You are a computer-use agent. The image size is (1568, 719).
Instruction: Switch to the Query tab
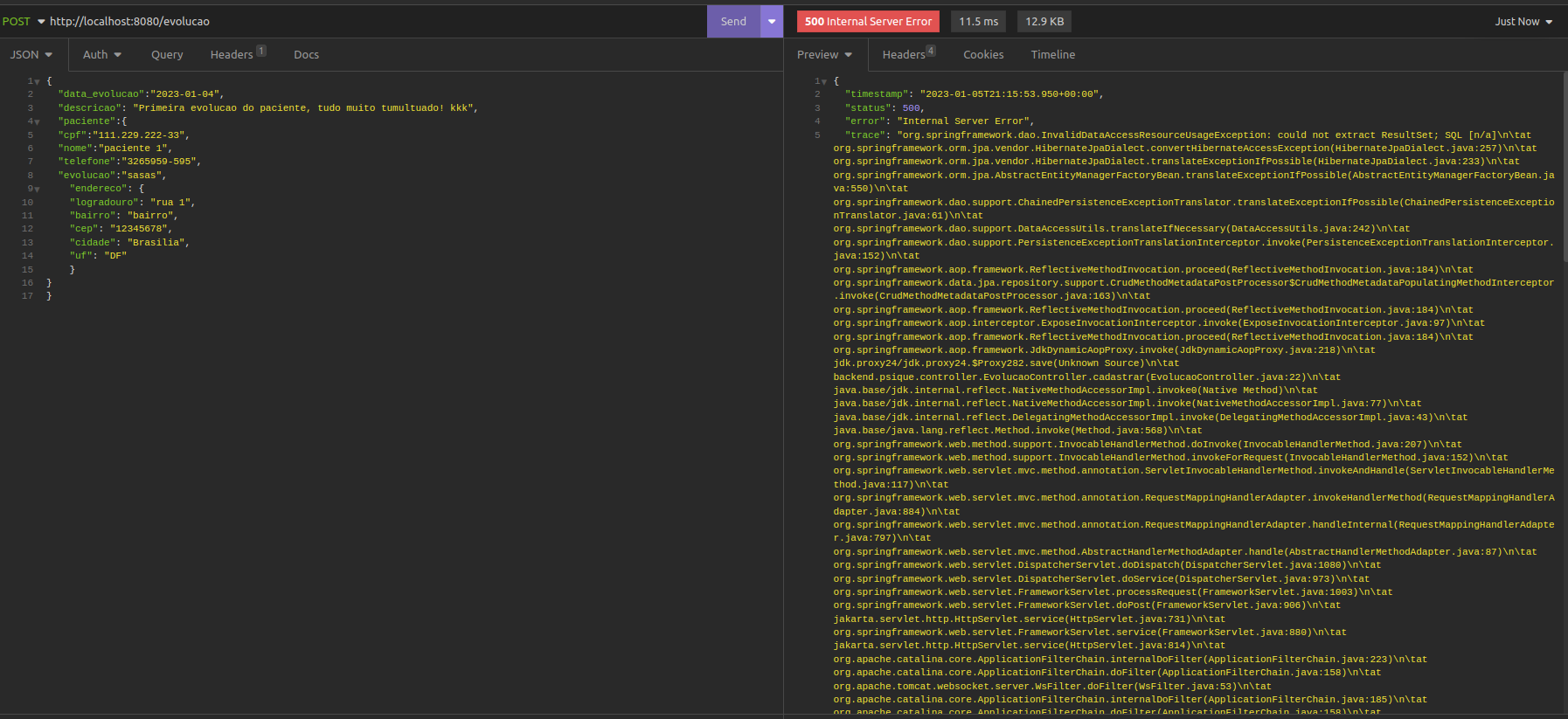[x=167, y=54]
